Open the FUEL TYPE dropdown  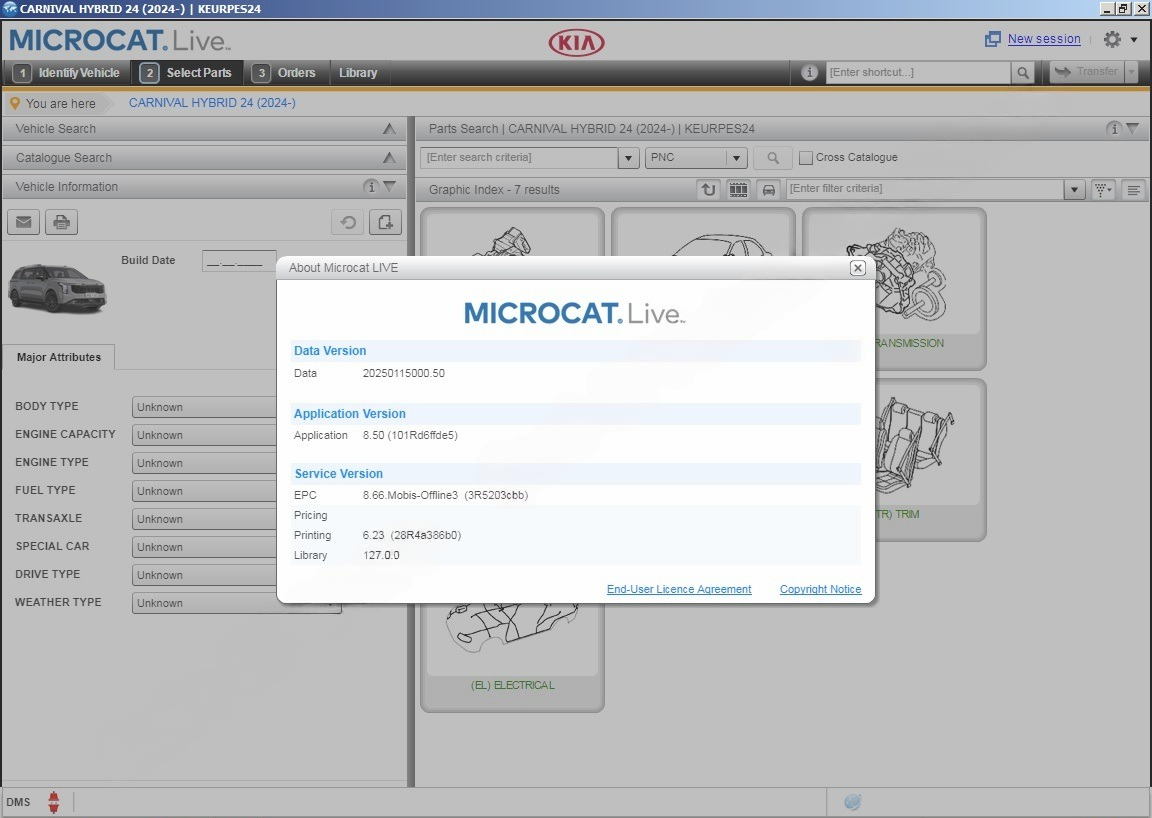click(x=204, y=491)
